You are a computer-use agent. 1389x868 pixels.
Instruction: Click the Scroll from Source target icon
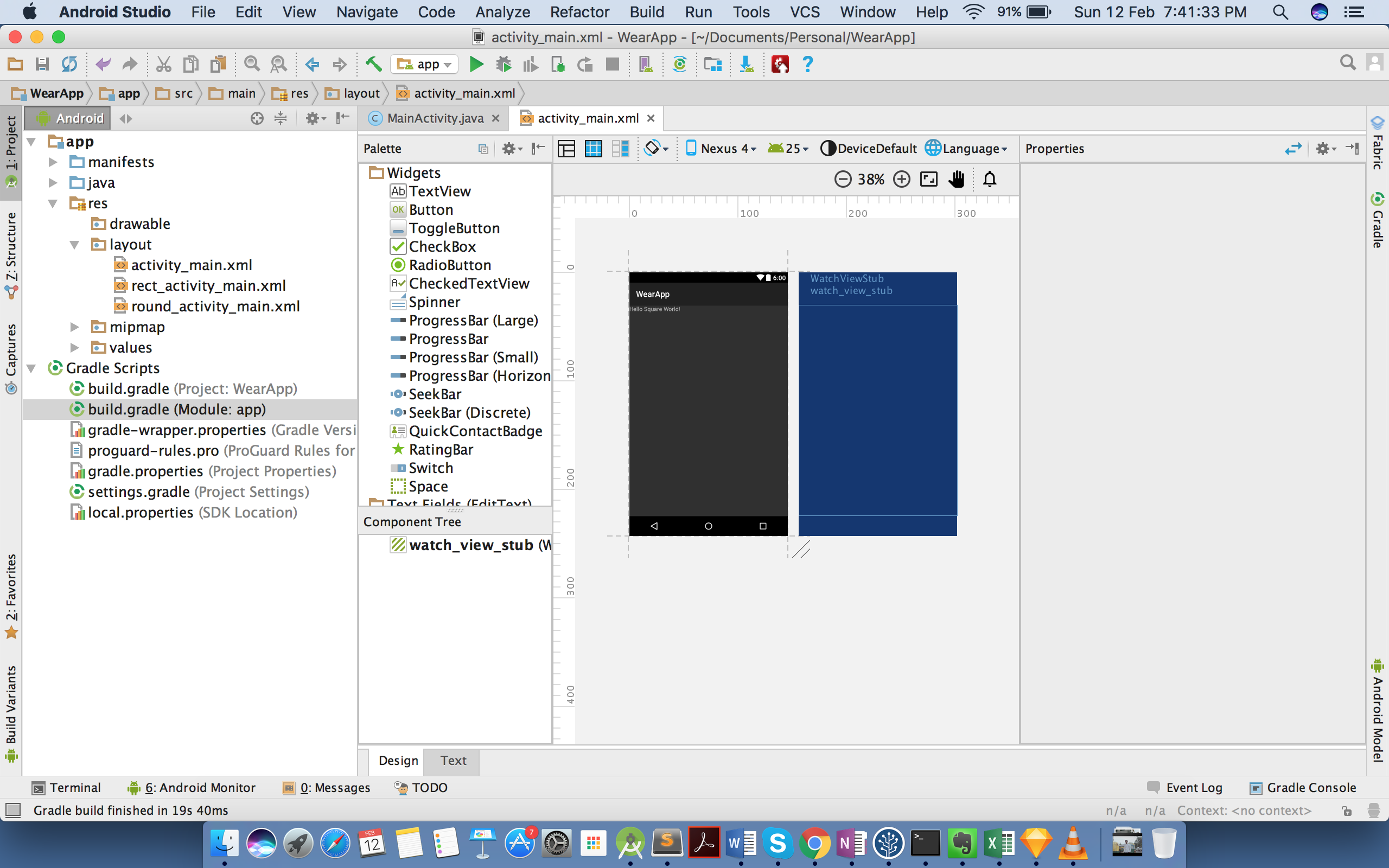coord(257,118)
